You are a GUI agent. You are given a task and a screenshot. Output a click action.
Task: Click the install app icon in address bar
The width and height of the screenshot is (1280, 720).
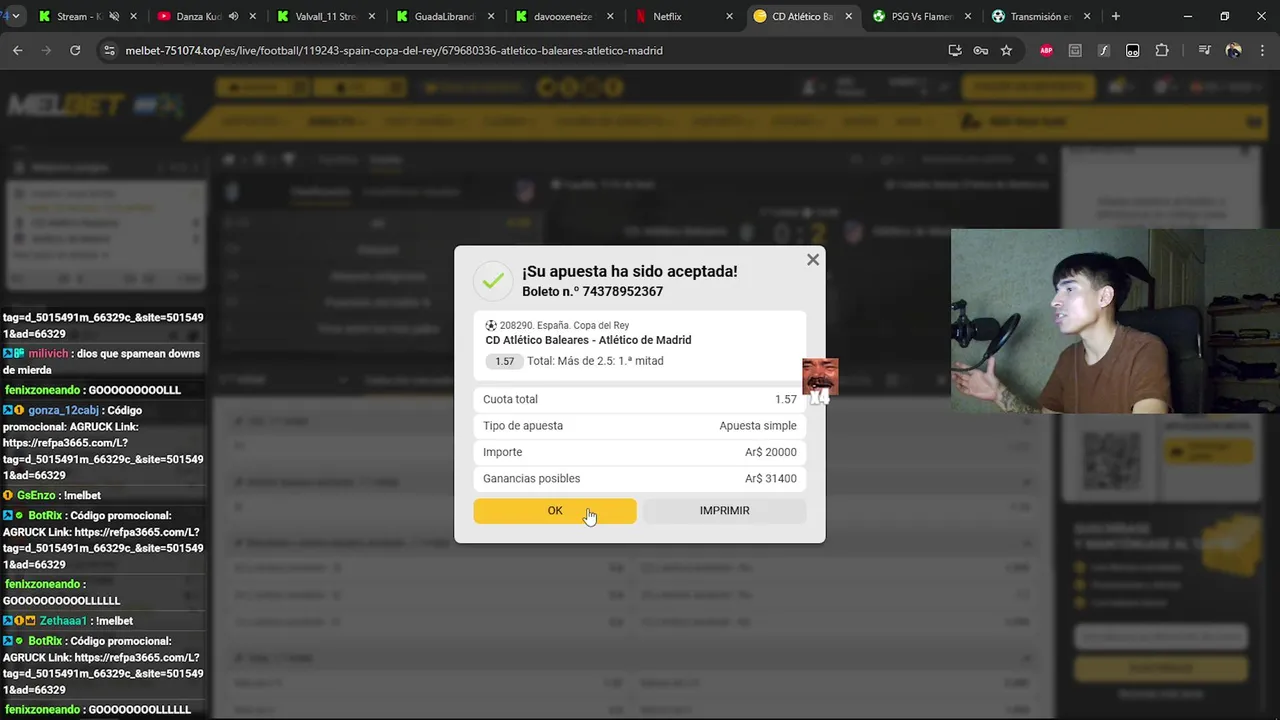point(955,50)
